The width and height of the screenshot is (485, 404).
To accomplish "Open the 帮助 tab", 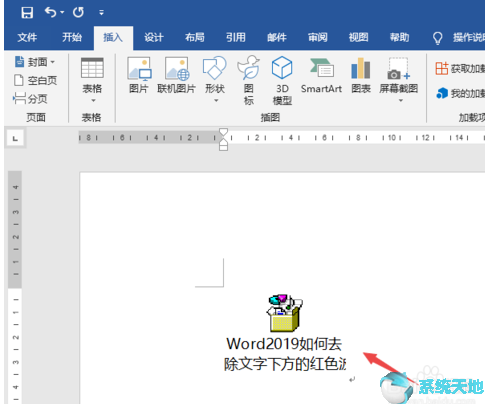I will pos(399,37).
